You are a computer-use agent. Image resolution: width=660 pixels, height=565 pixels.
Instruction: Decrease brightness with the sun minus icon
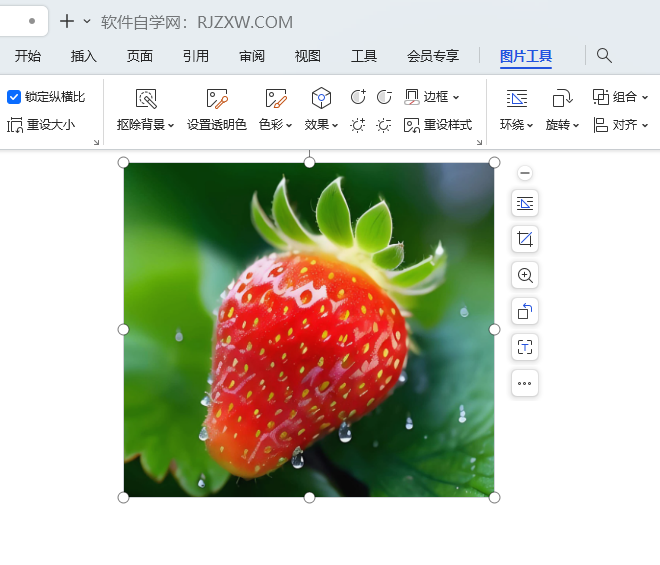[384, 125]
